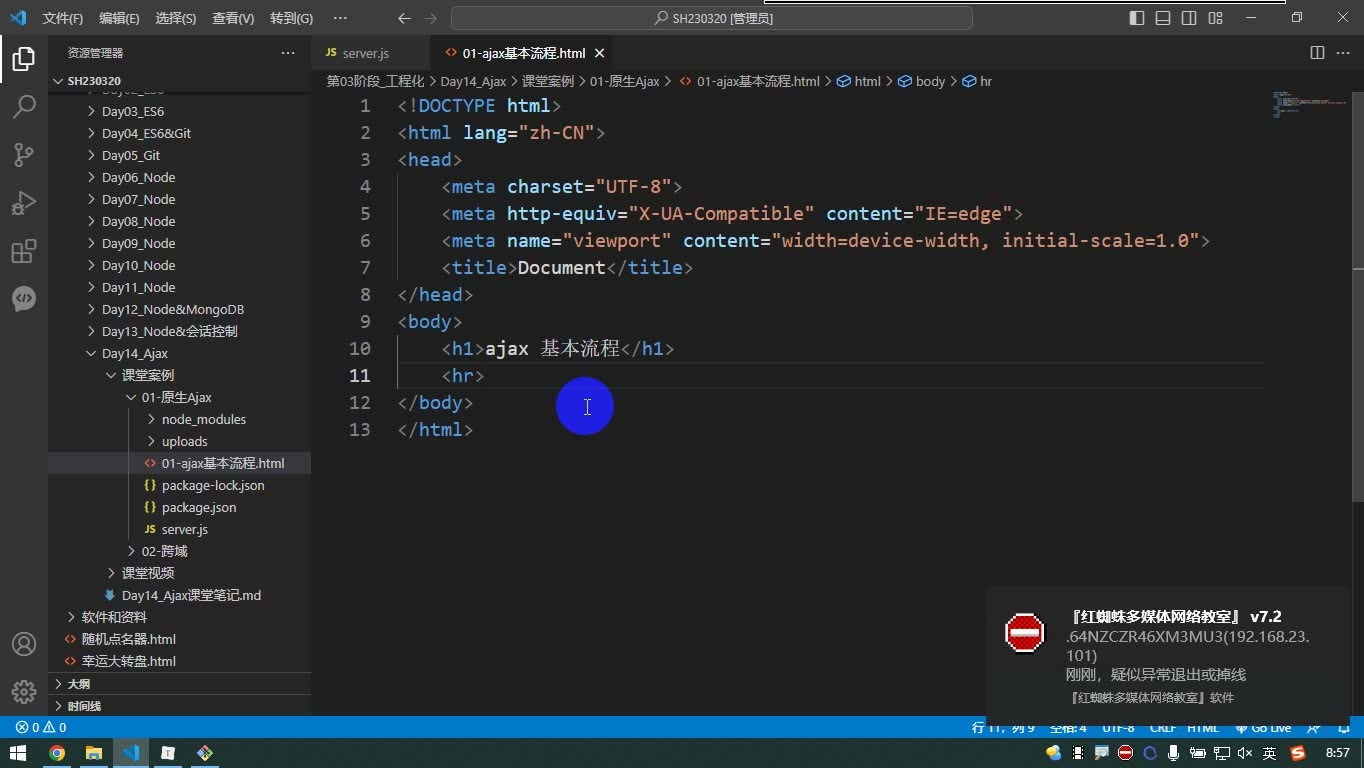The height and width of the screenshot is (768, 1364).
Task: Click the body breadcrumb segment
Action: (x=922, y=81)
